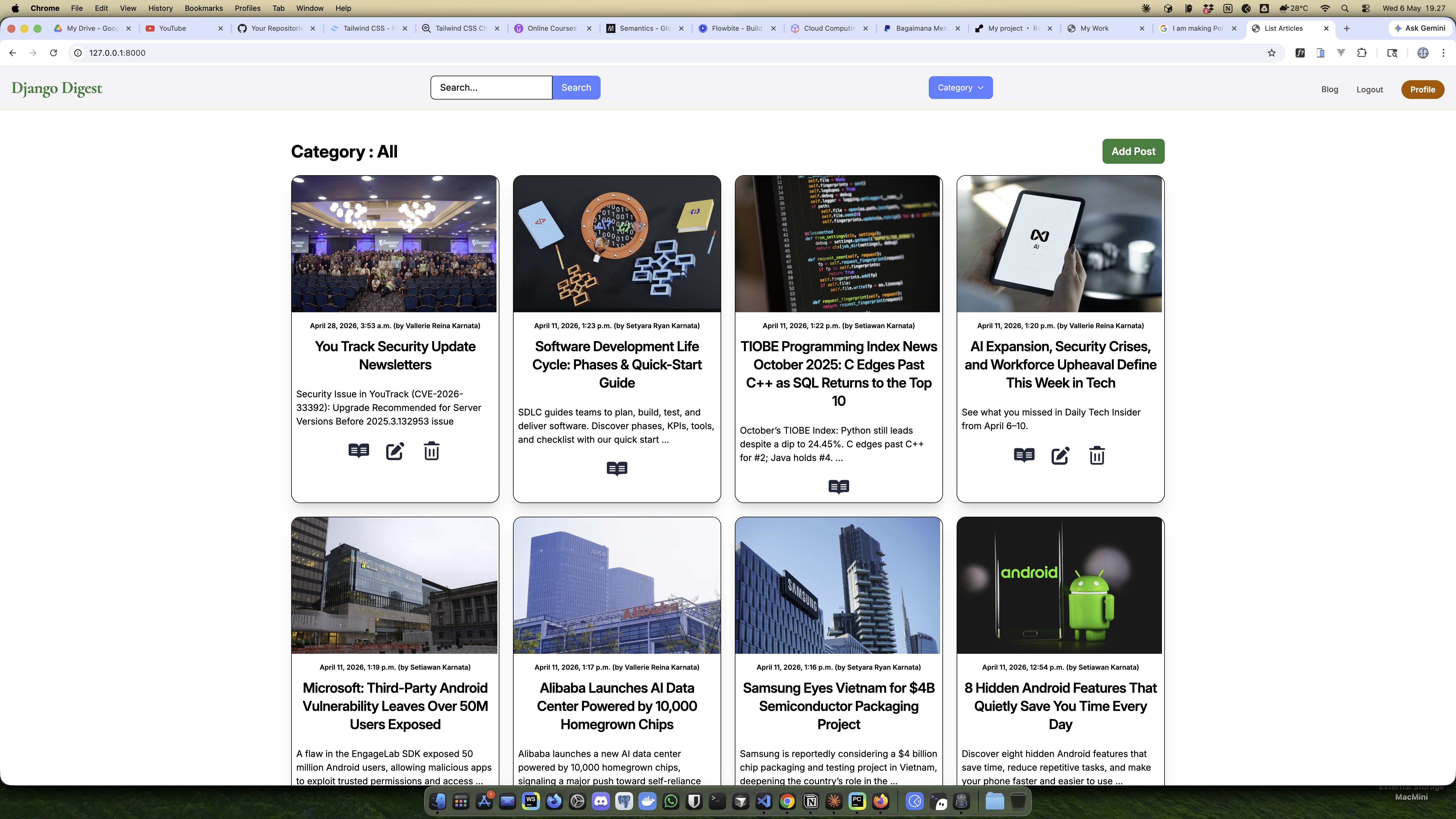Open a new Chrome tab
Image resolution: width=1456 pixels, height=819 pixels.
(1347, 28)
